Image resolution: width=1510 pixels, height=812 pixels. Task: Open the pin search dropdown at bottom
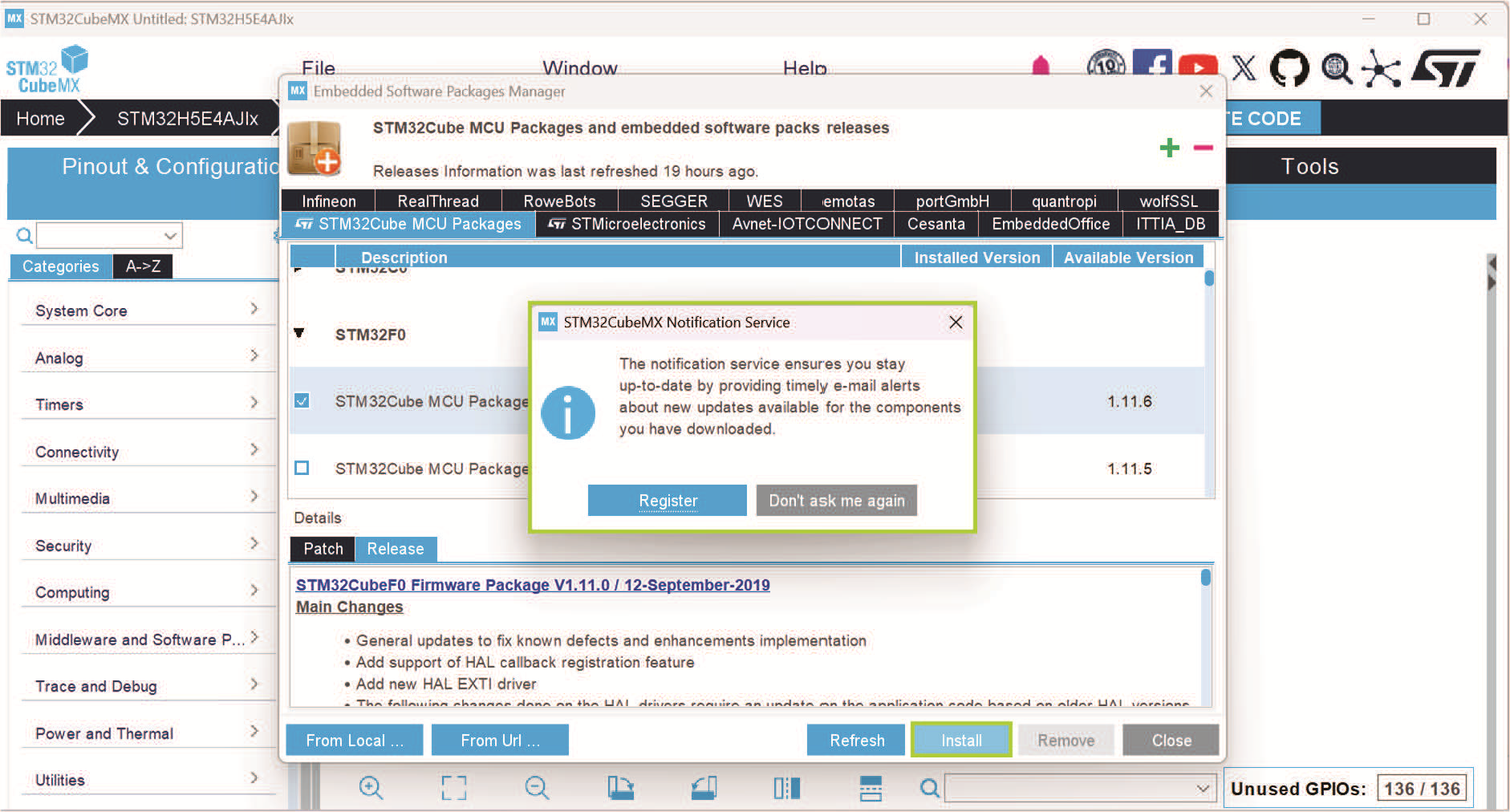tap(1203, 789)
